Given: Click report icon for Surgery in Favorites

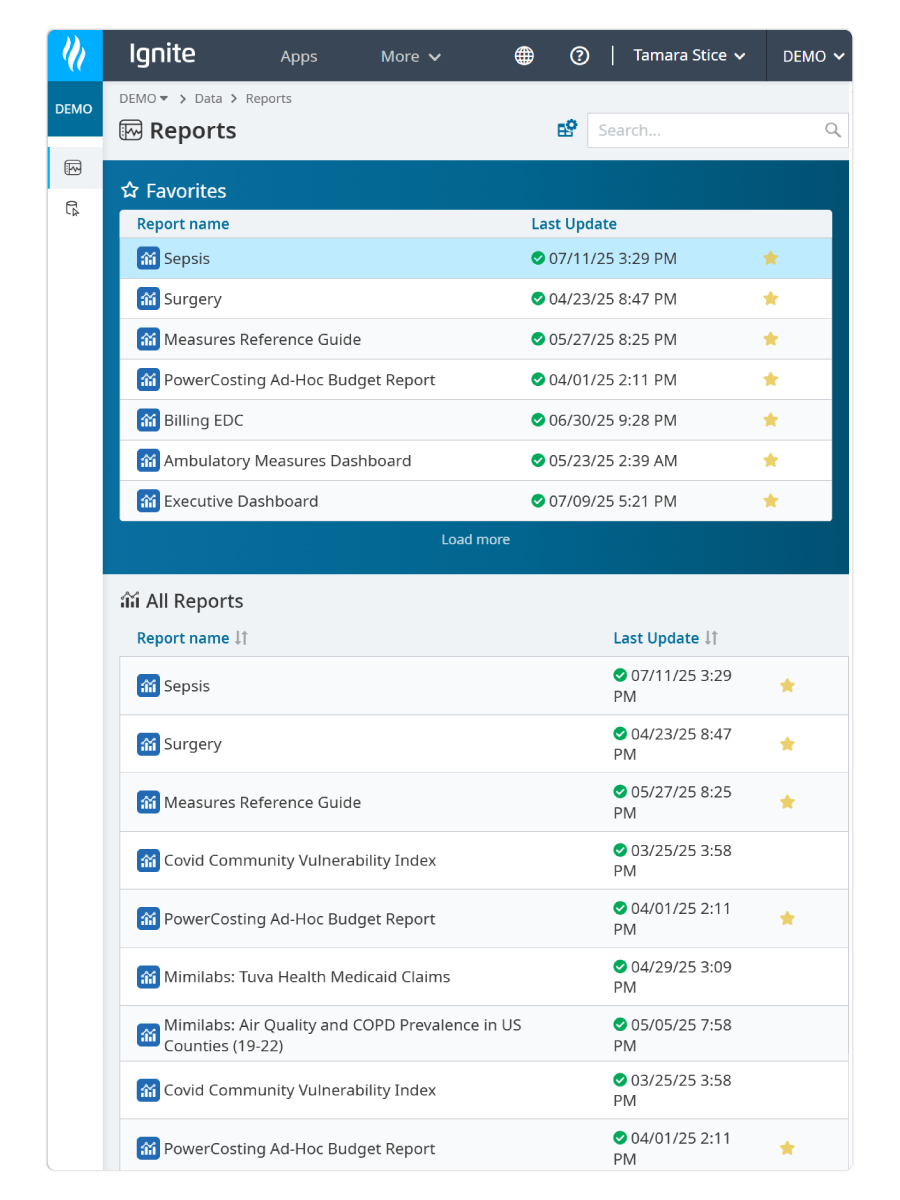Looking at the screenshot, I should [148, 299].
